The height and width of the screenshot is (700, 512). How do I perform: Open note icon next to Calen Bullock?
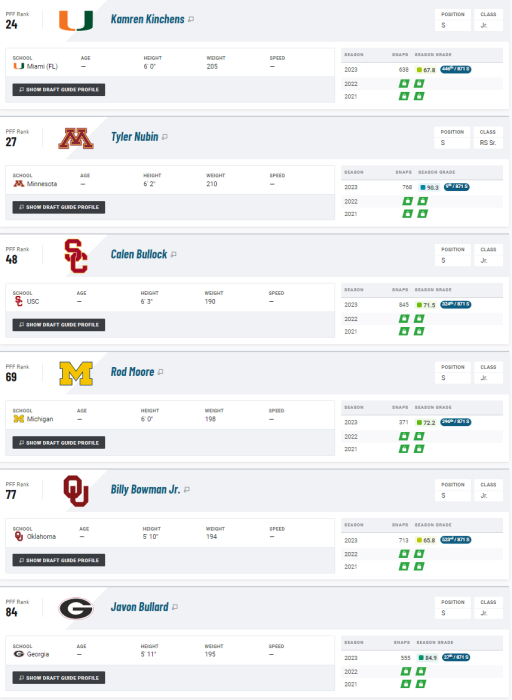pos(174,254)
